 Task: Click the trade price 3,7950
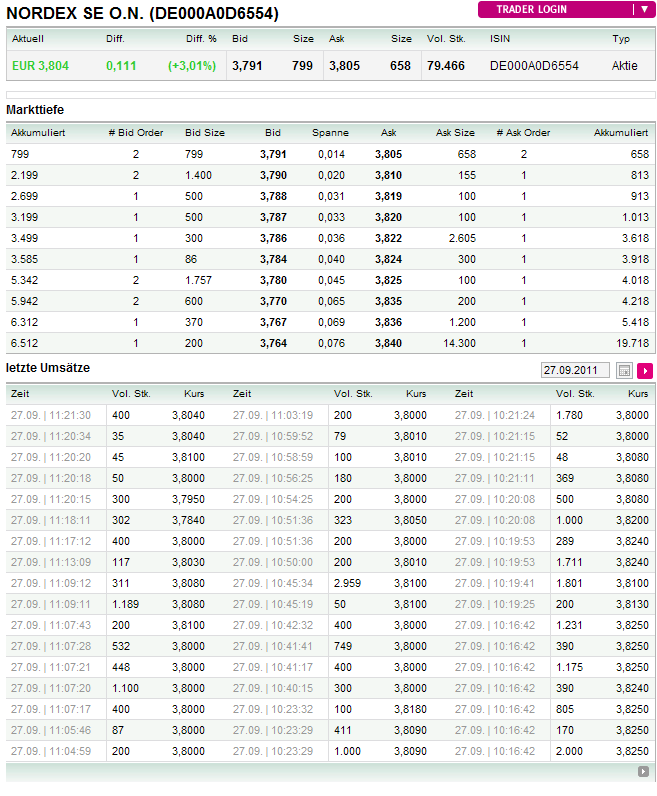[188, 499]
